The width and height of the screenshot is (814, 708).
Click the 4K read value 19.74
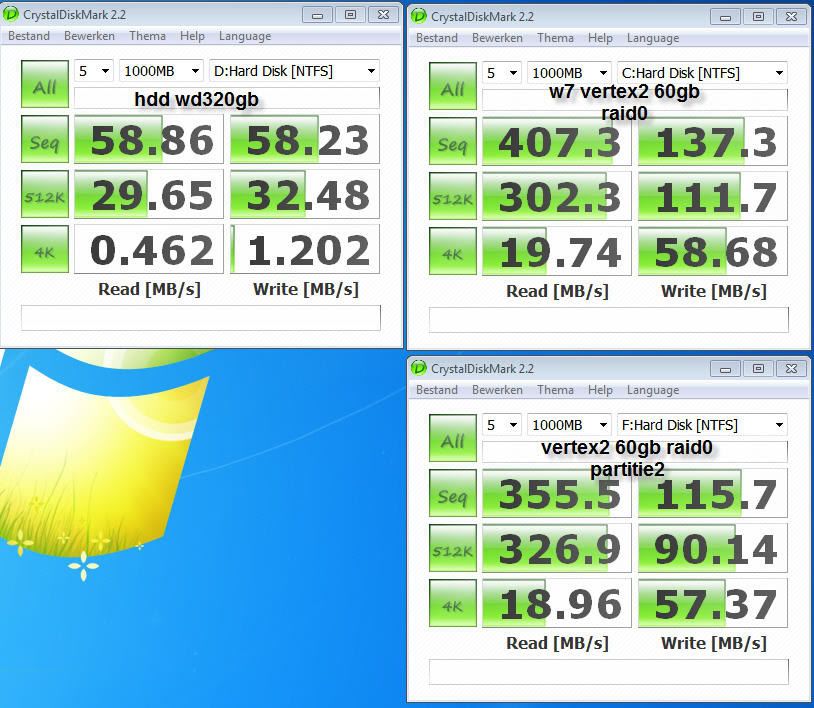557,251
